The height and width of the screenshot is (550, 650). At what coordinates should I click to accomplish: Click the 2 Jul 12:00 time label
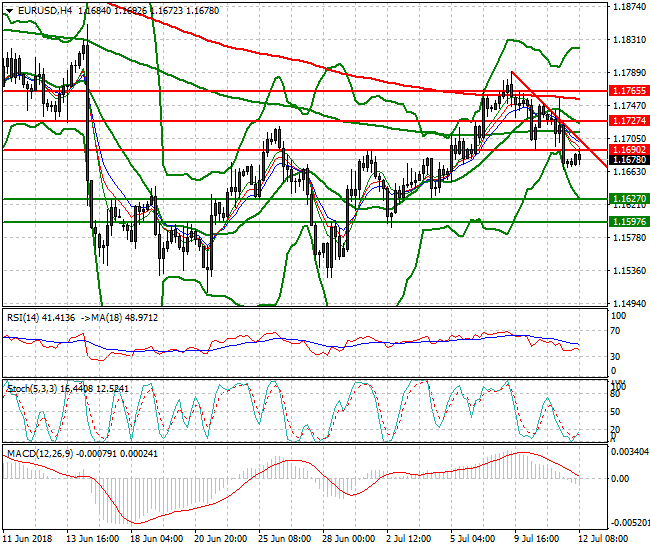pos(408,539)
